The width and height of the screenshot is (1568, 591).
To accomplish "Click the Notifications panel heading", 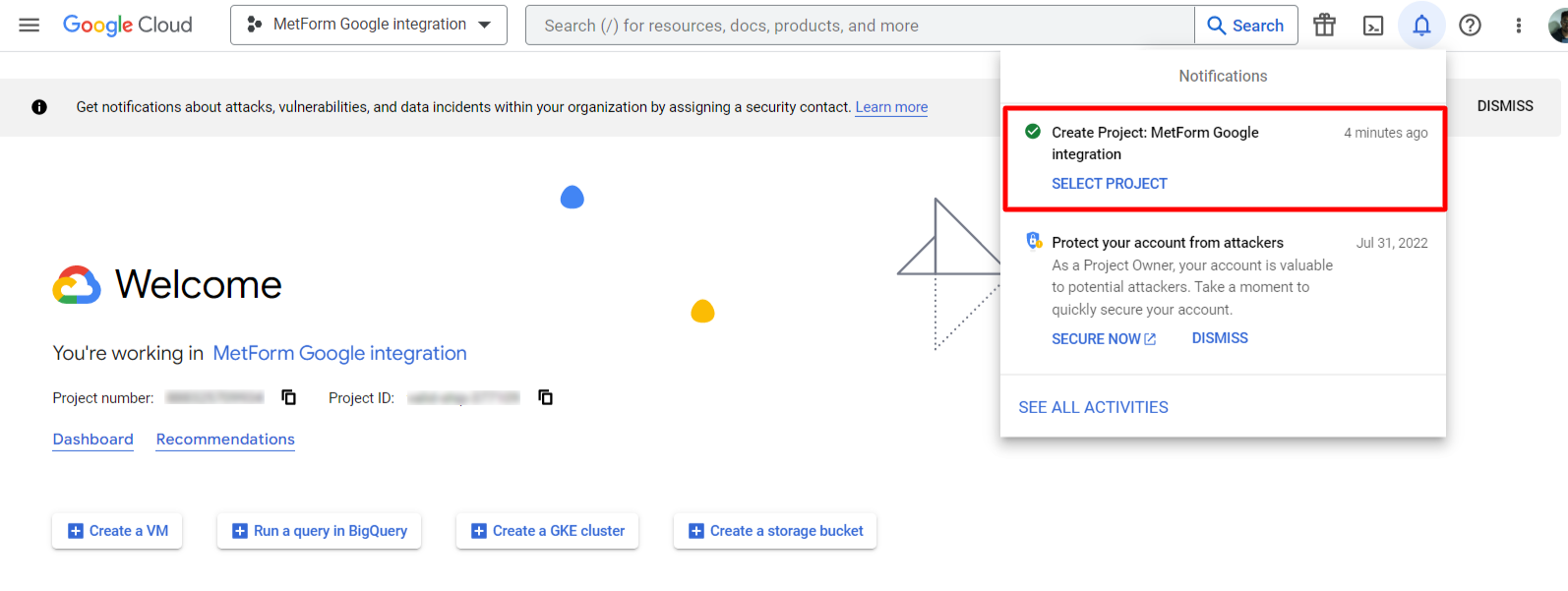I will click(1223, 76).
